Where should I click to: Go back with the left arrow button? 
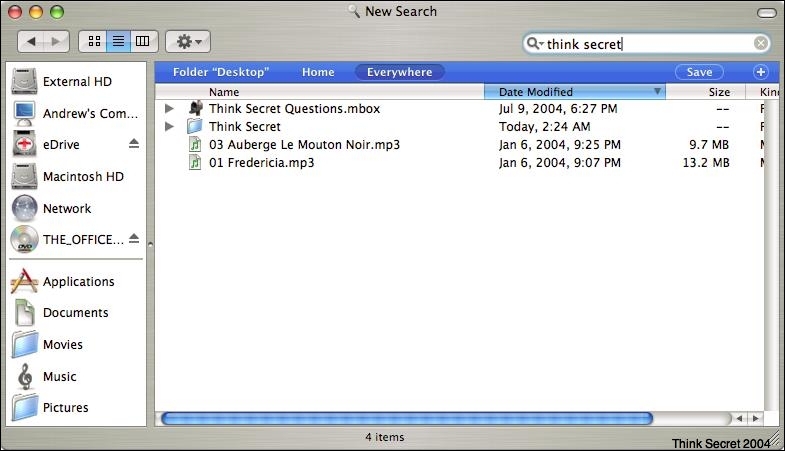tap(31, 41)
